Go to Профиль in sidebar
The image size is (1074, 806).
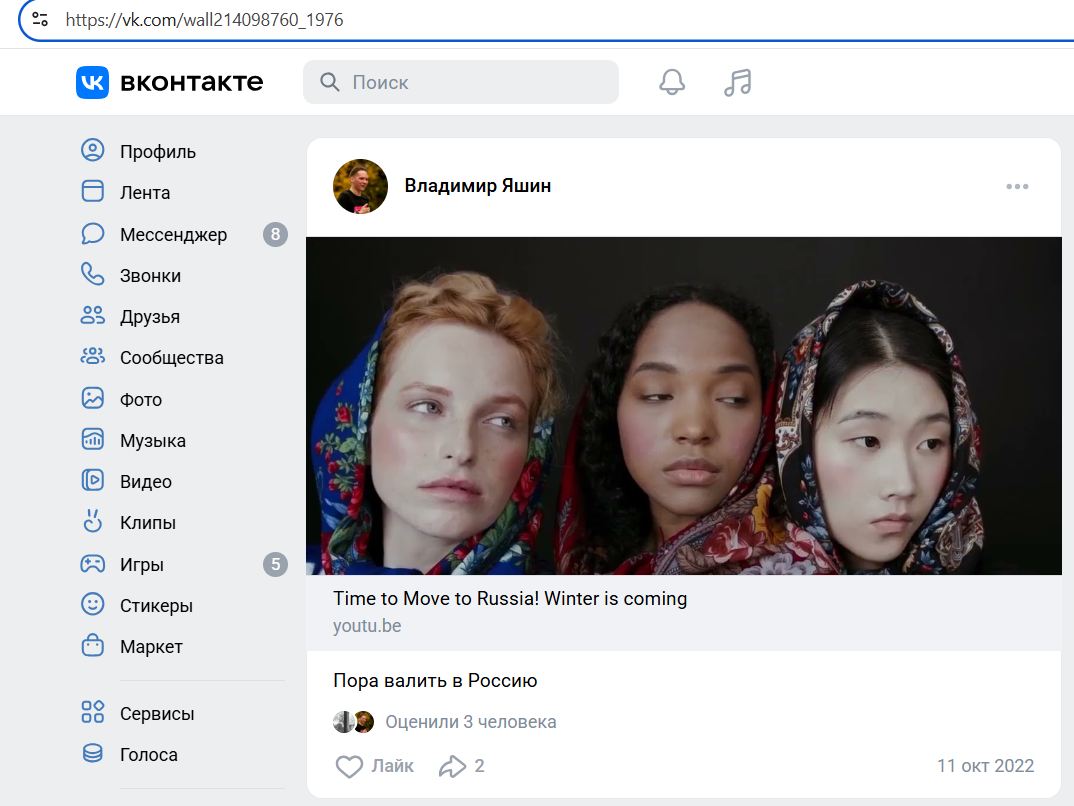click(157, 152)
